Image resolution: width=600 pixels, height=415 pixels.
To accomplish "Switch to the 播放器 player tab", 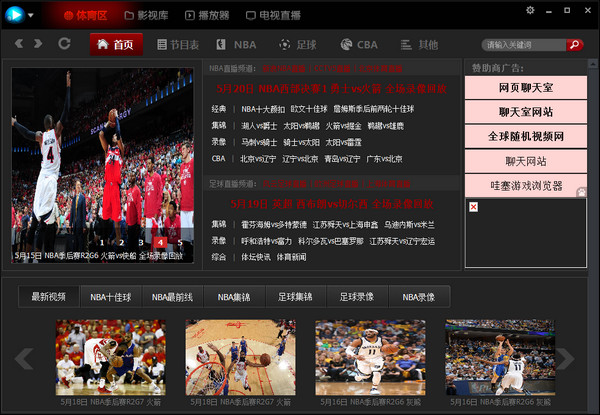I will point(207,15).
